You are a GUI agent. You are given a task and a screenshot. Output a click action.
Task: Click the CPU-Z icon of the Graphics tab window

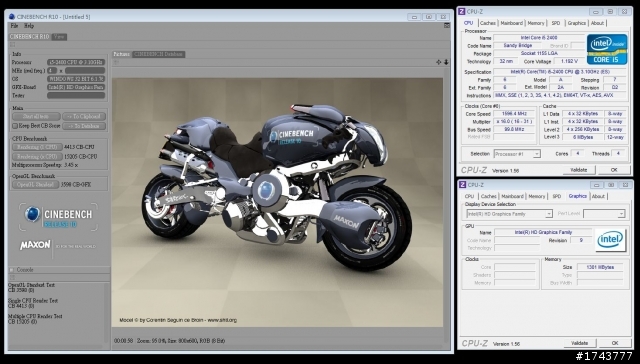tap(462, 184)
